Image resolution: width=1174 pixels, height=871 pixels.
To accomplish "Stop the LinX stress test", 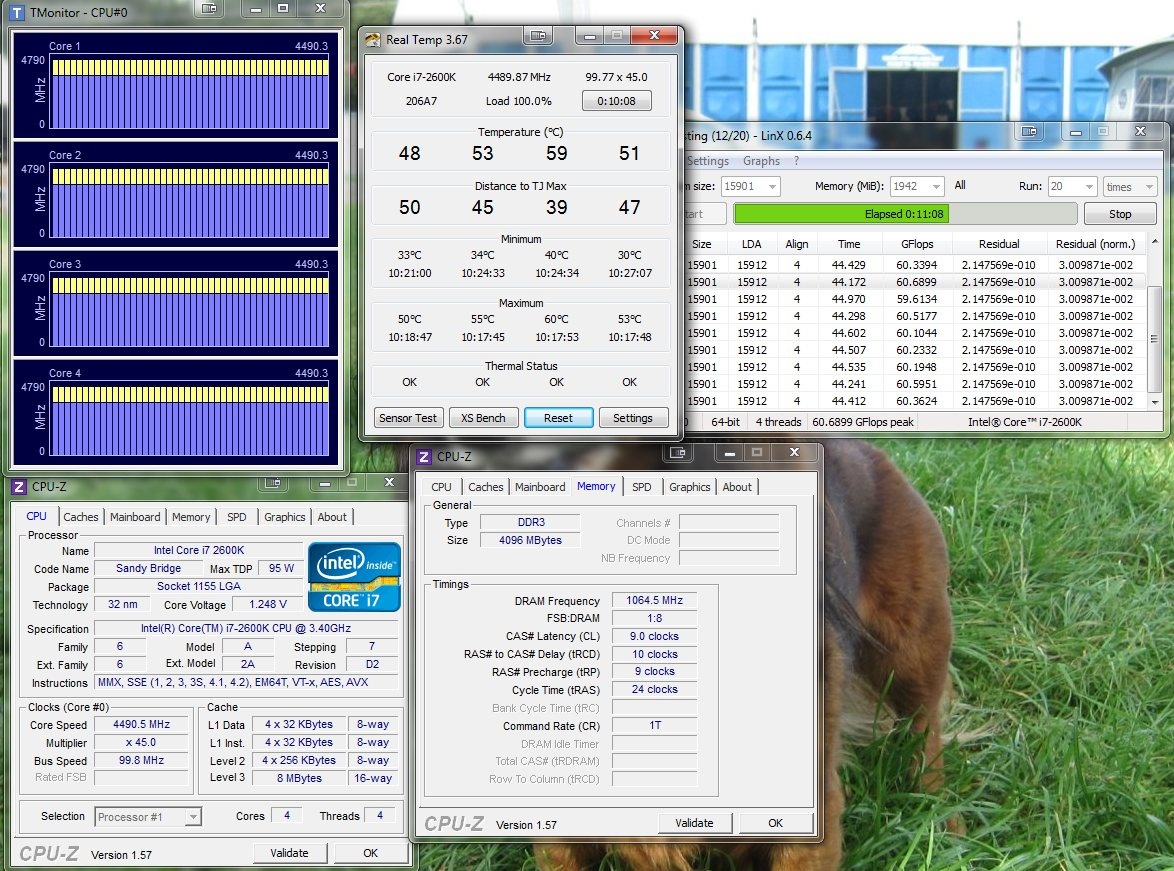I will point(1120,214).
